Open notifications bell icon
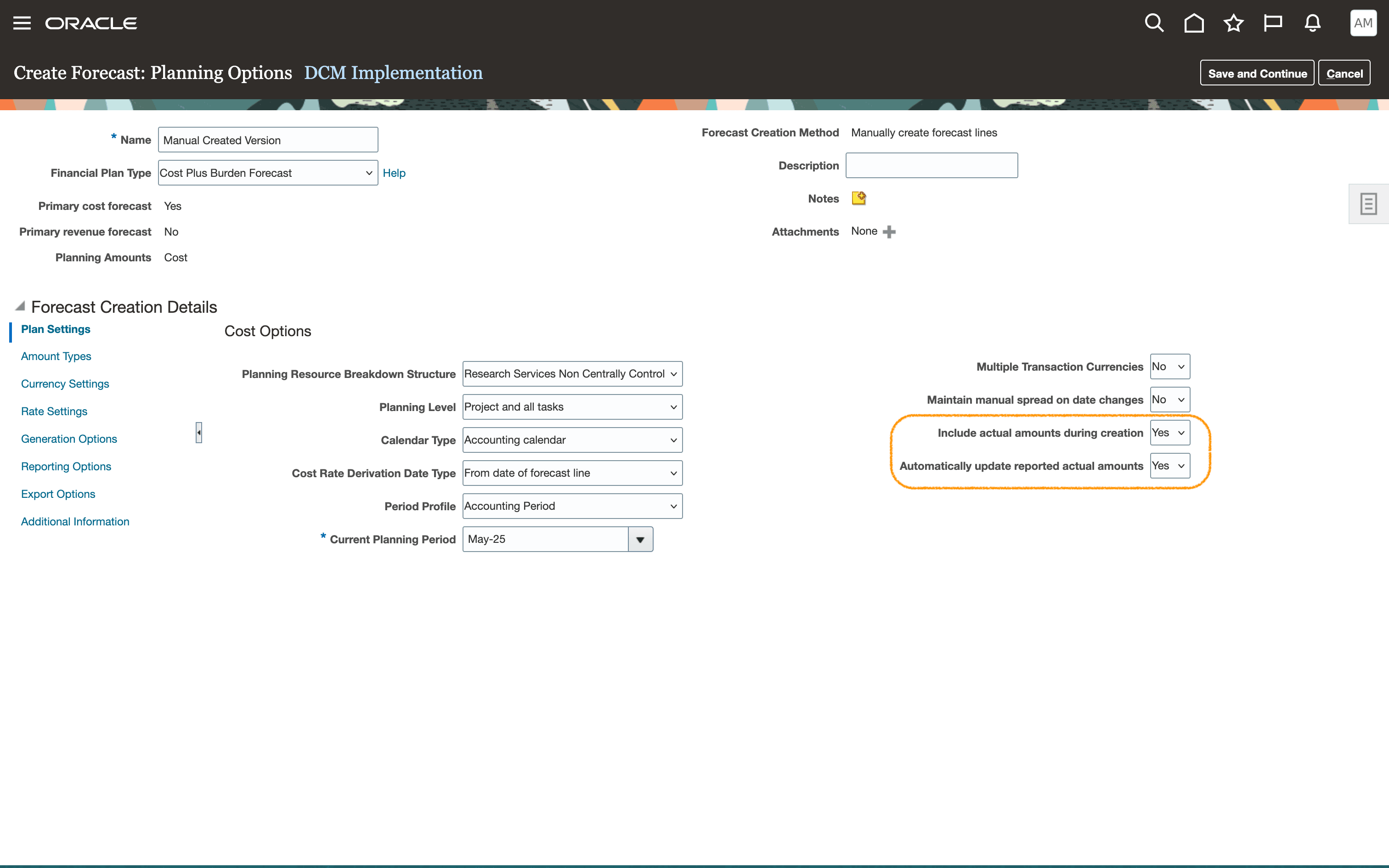 [1312, 23]
